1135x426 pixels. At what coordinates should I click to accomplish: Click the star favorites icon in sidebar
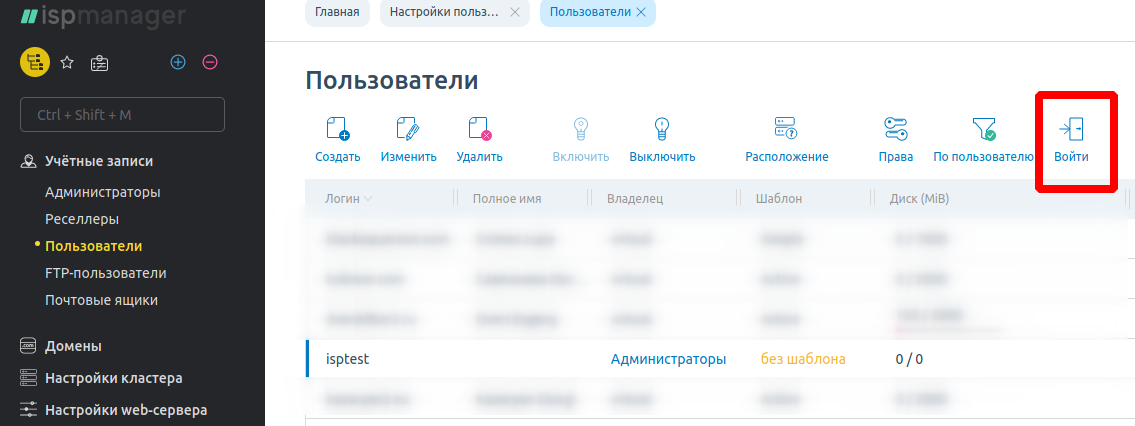pos(67,62)
